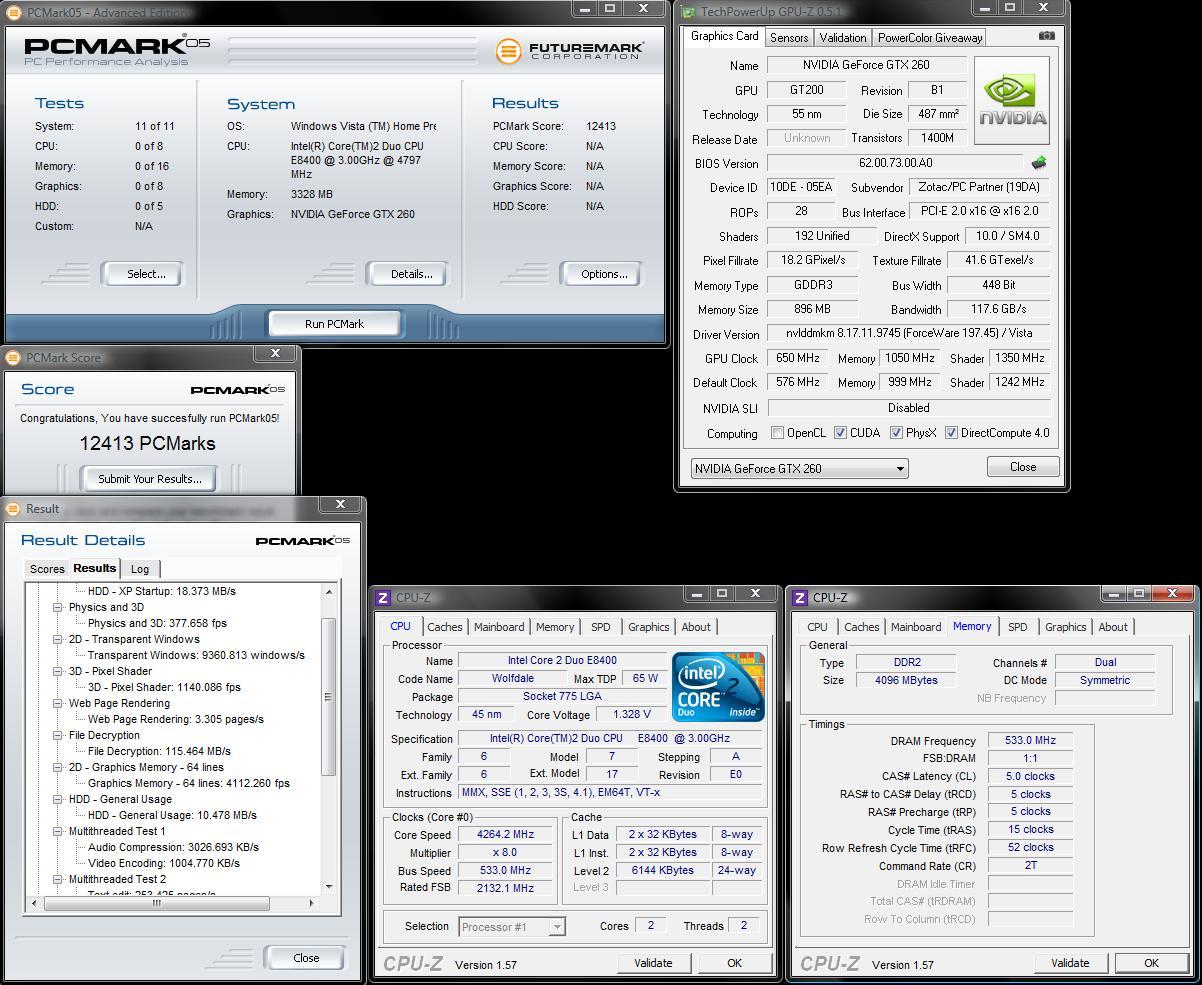Click the Result Details vertical scrollbar thumb

tap(328, 697)
